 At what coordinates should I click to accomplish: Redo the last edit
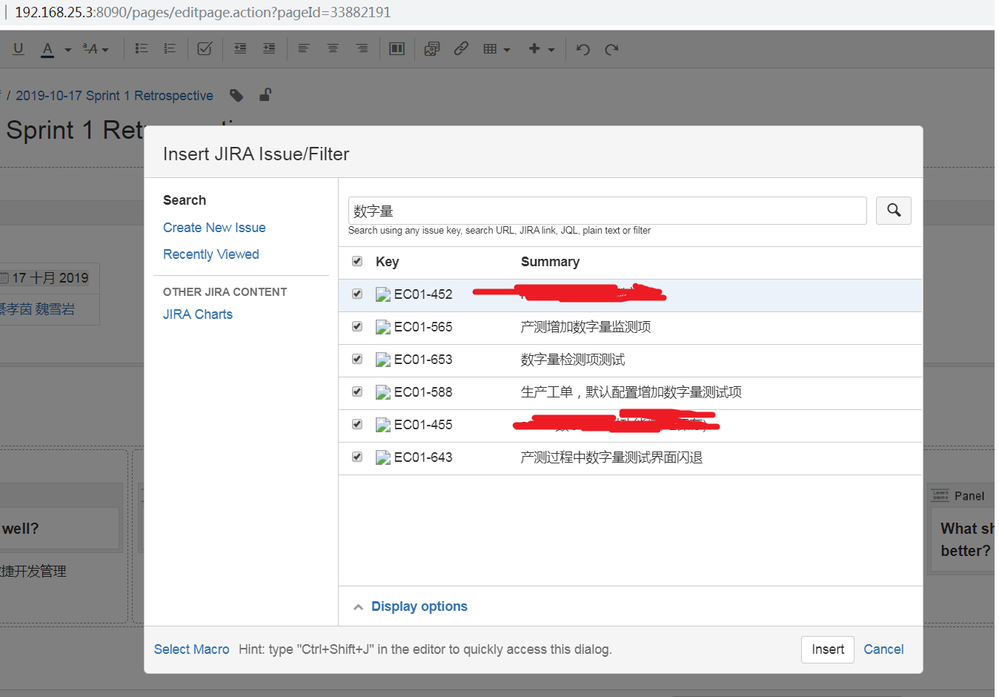[612, 50]
